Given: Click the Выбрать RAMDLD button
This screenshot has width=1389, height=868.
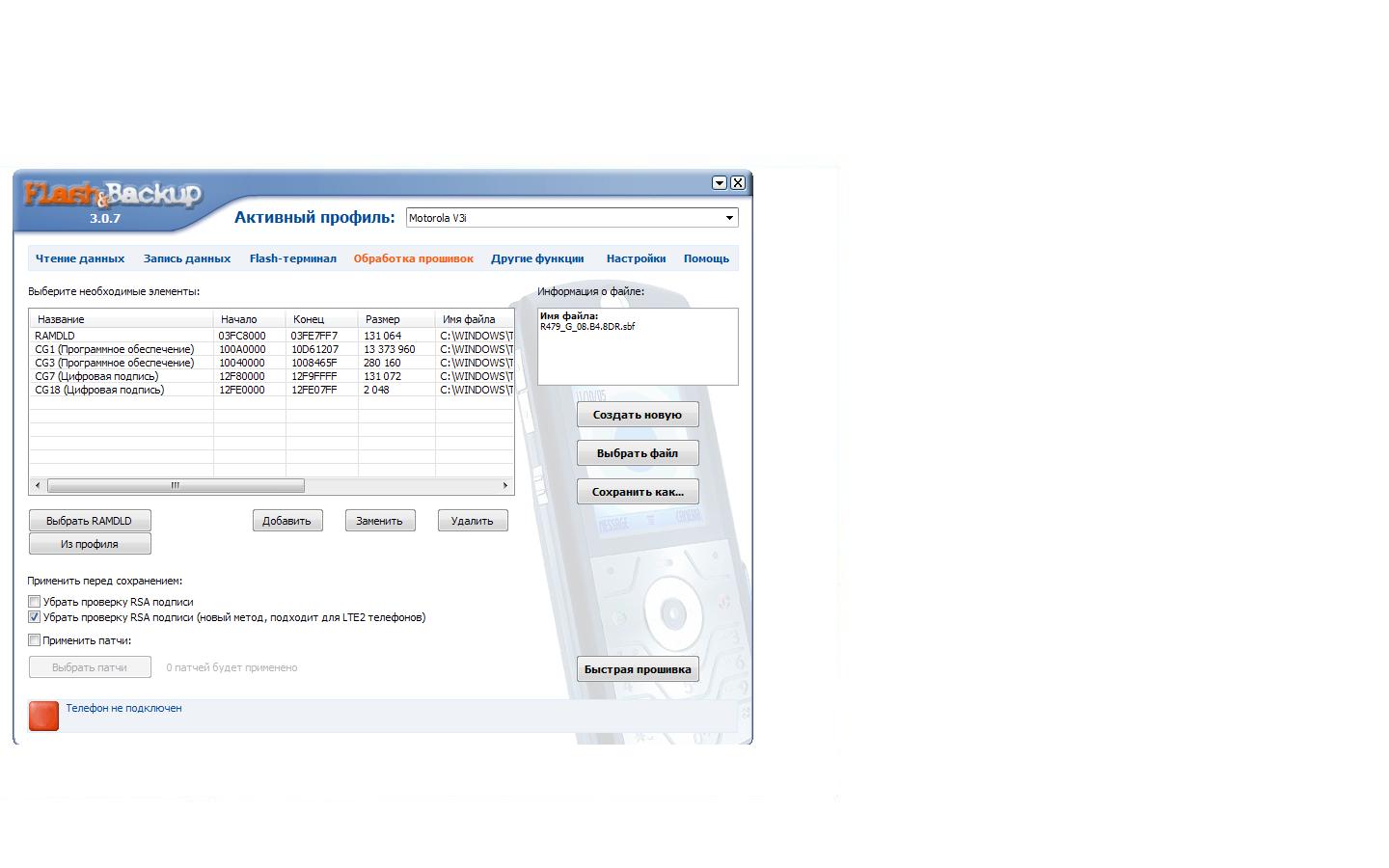Looking at the screenshot, I should [90, 521].
